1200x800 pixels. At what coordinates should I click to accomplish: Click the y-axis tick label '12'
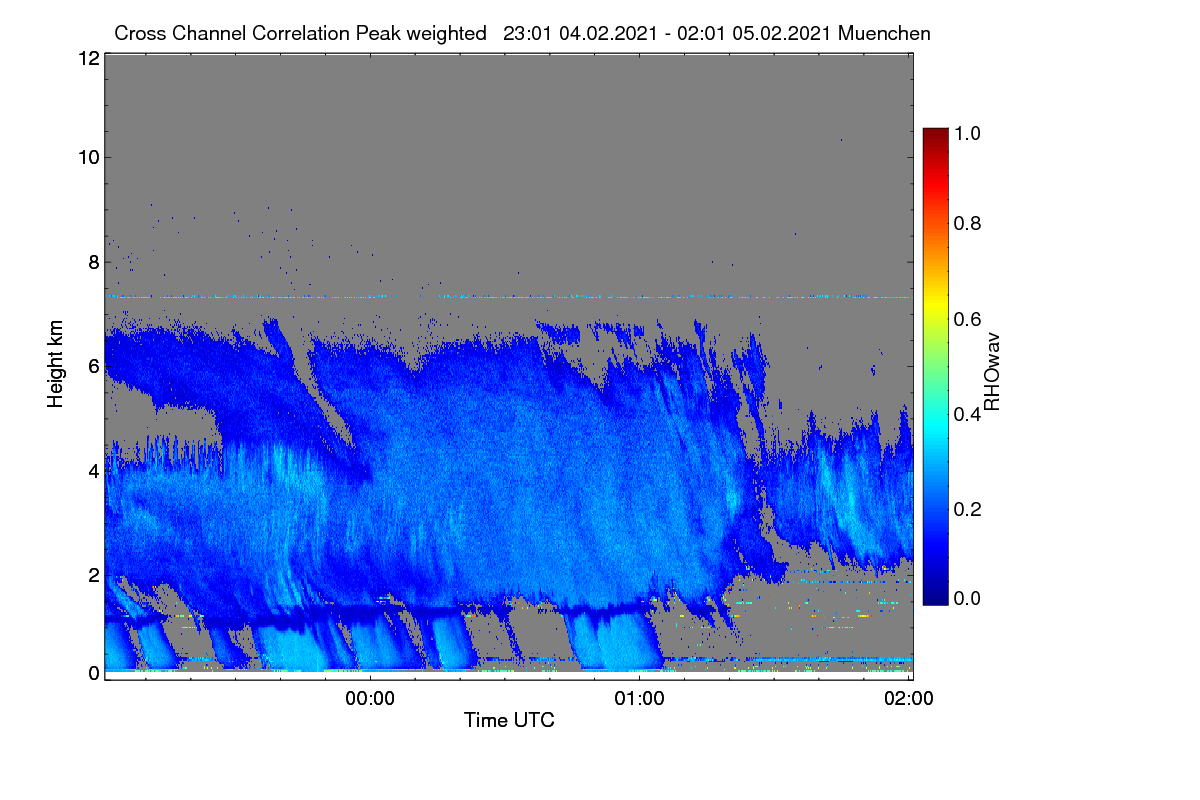click(x=87, y=59)
